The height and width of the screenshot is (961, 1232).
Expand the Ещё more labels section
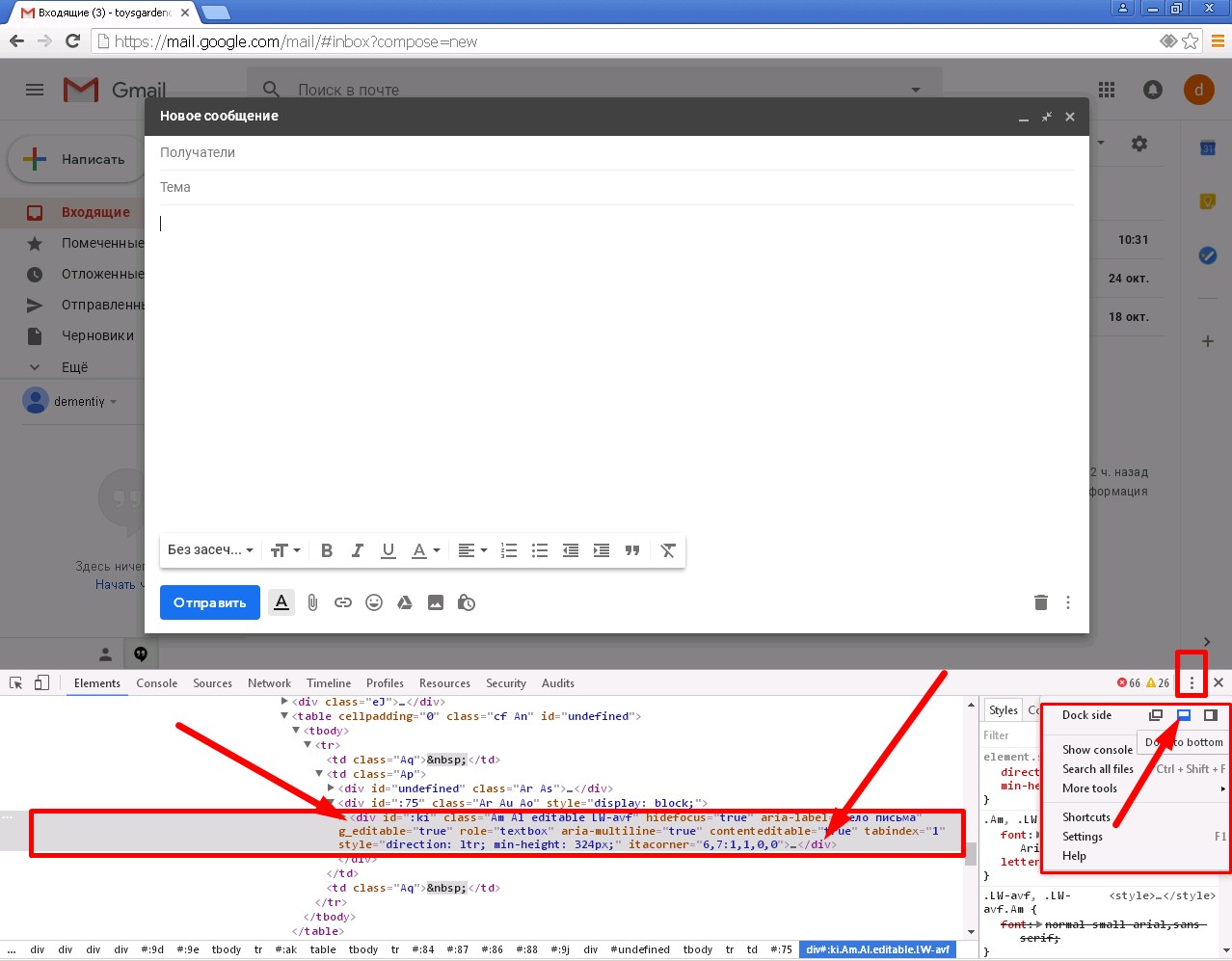(x=72, y=367)
